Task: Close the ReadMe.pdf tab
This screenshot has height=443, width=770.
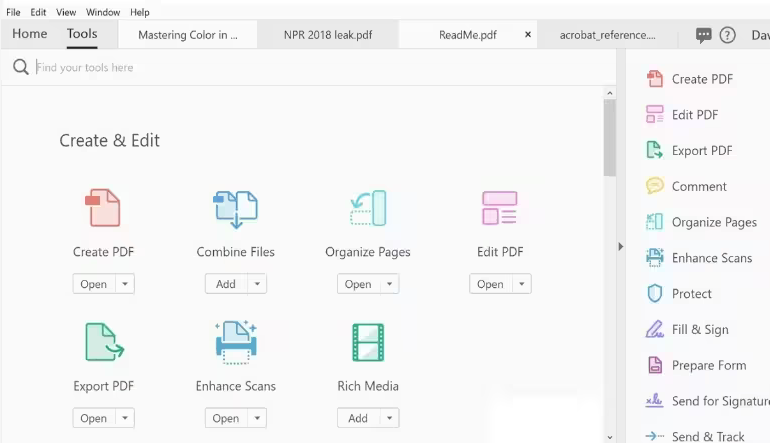Action: coord(528,35)
